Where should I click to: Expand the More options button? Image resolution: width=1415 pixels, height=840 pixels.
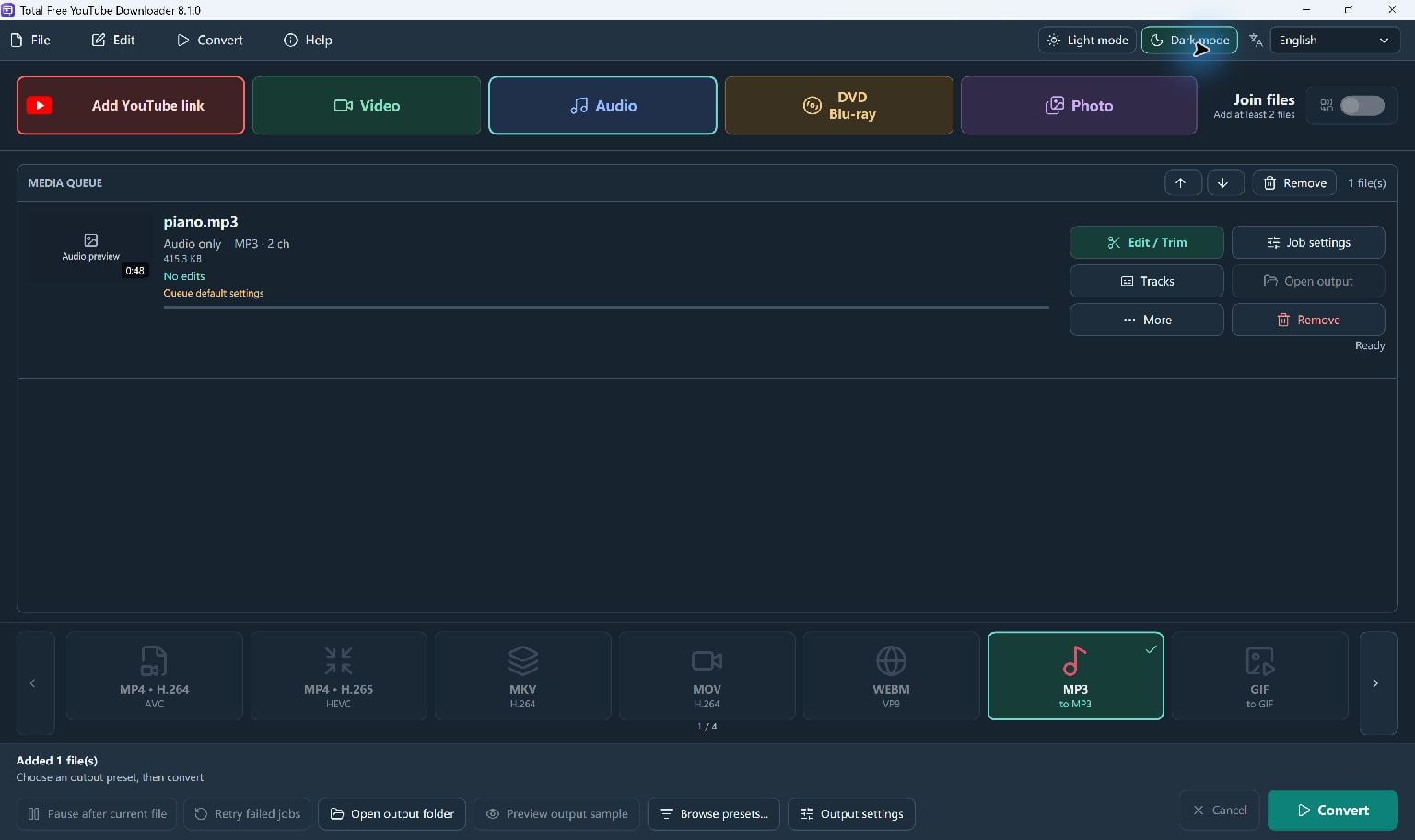point(1147,320)
